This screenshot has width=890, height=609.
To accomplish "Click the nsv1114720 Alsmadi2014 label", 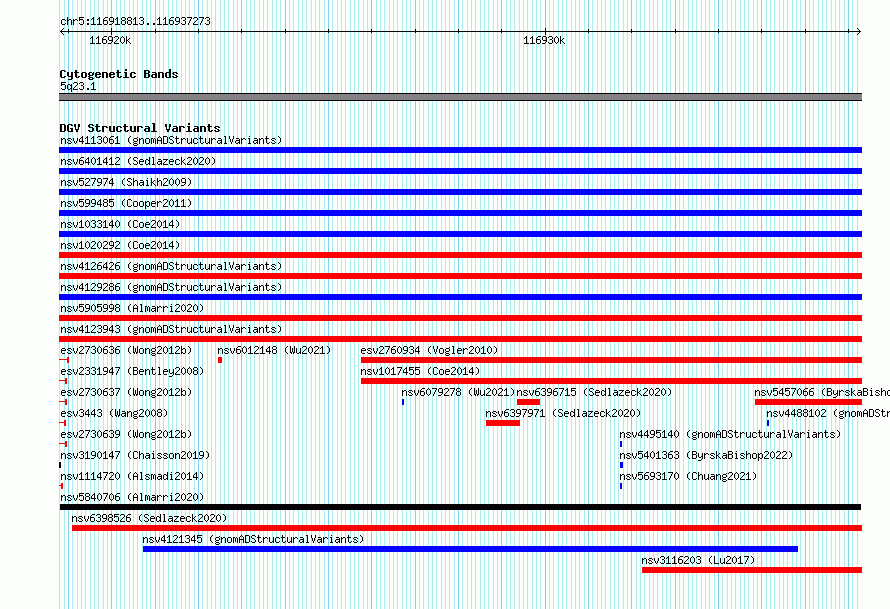I will tap(132, 476).
